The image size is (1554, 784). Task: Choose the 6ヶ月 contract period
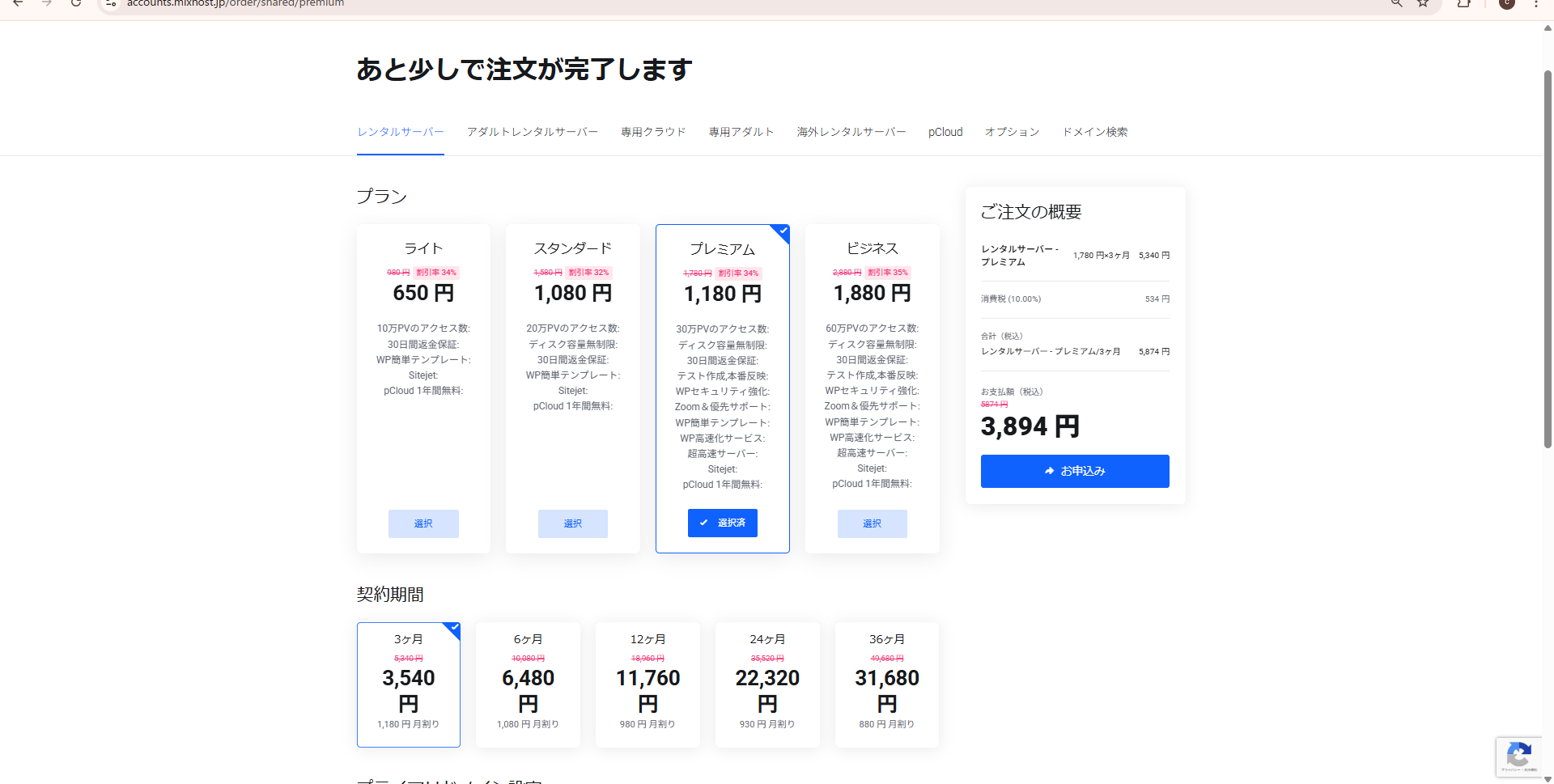click(528, 684)
